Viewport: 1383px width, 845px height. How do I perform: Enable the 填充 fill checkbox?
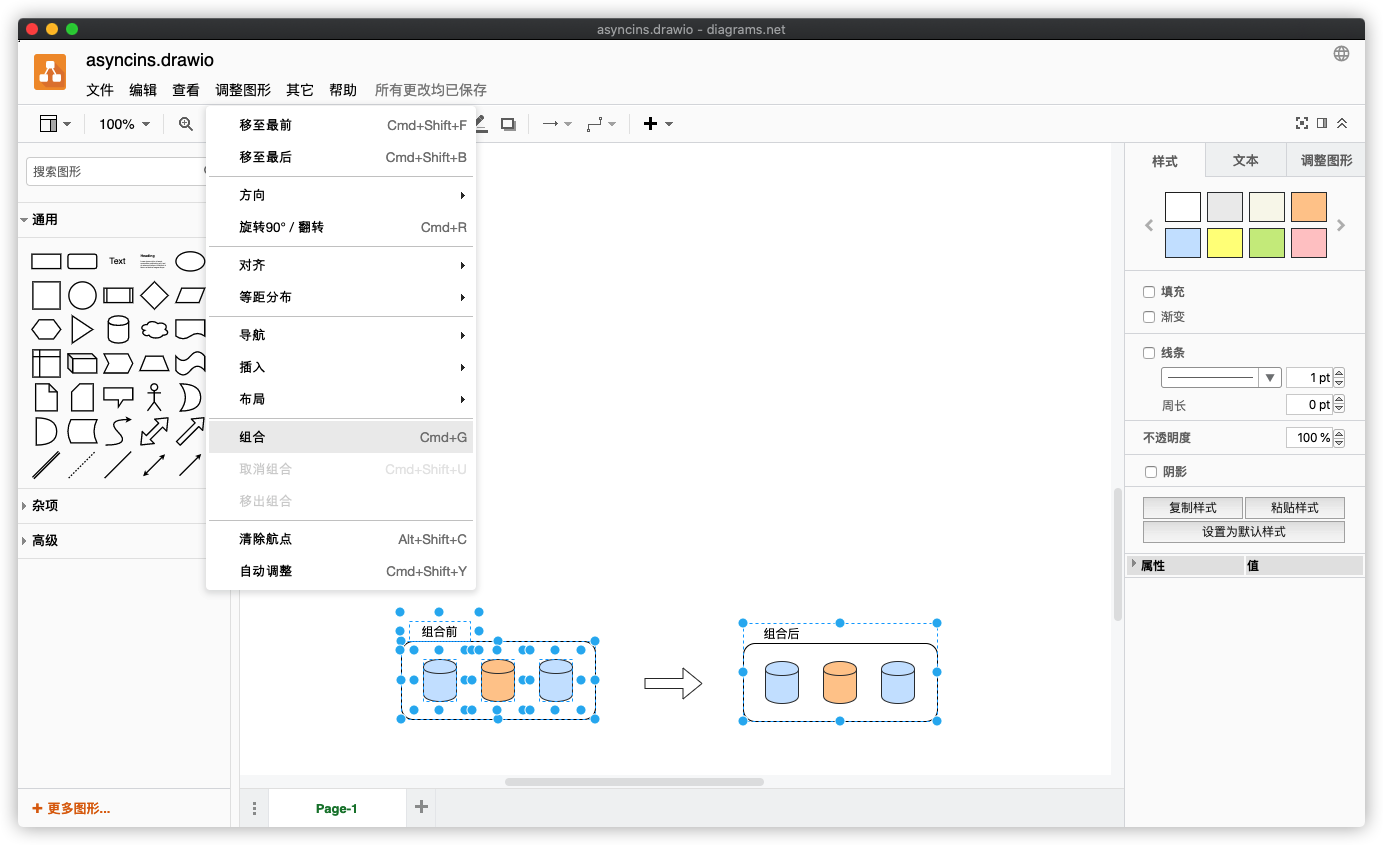tap(1149, 292)
